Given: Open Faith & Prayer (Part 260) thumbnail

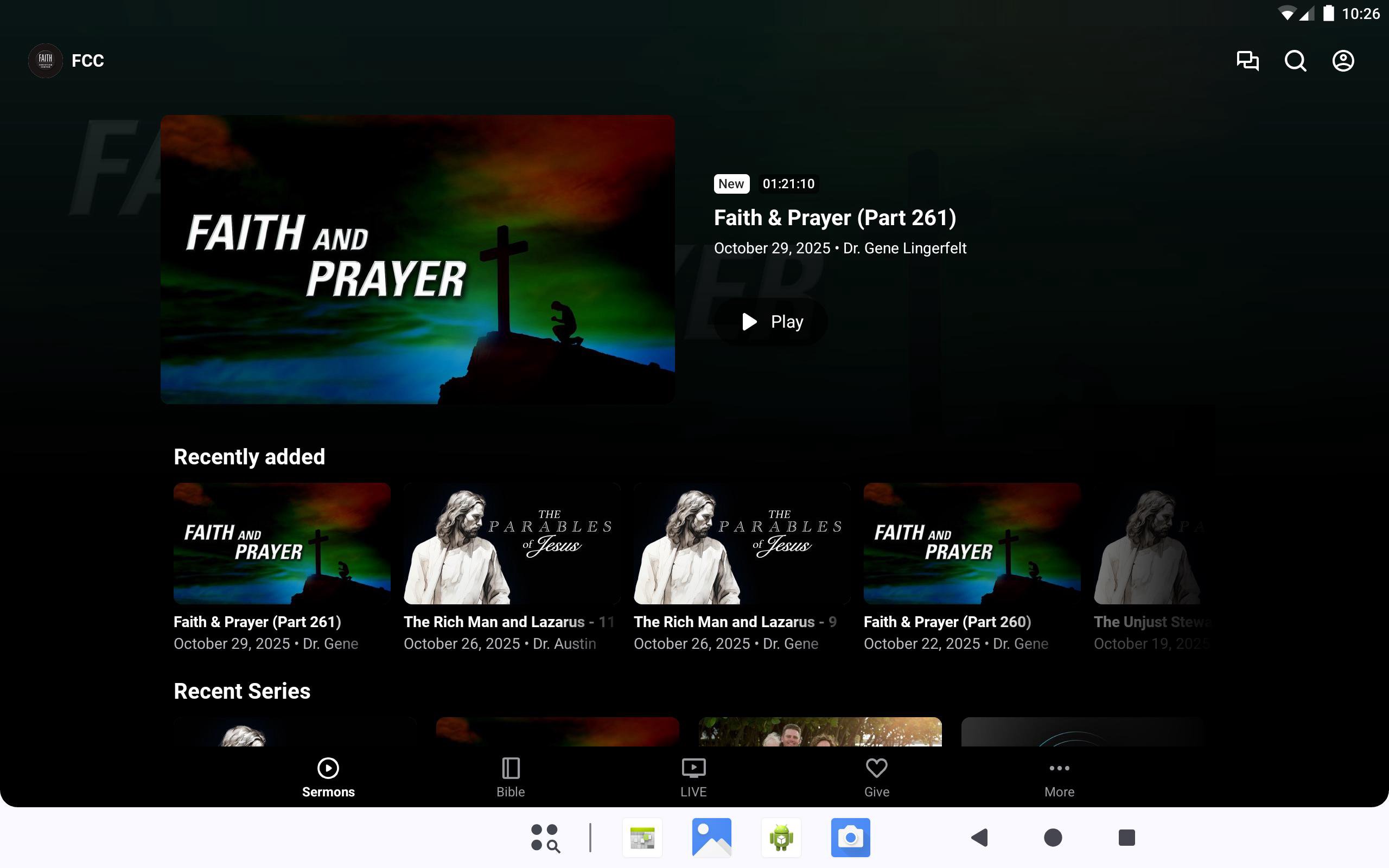Looking at the screenshot, I should 972,543.
